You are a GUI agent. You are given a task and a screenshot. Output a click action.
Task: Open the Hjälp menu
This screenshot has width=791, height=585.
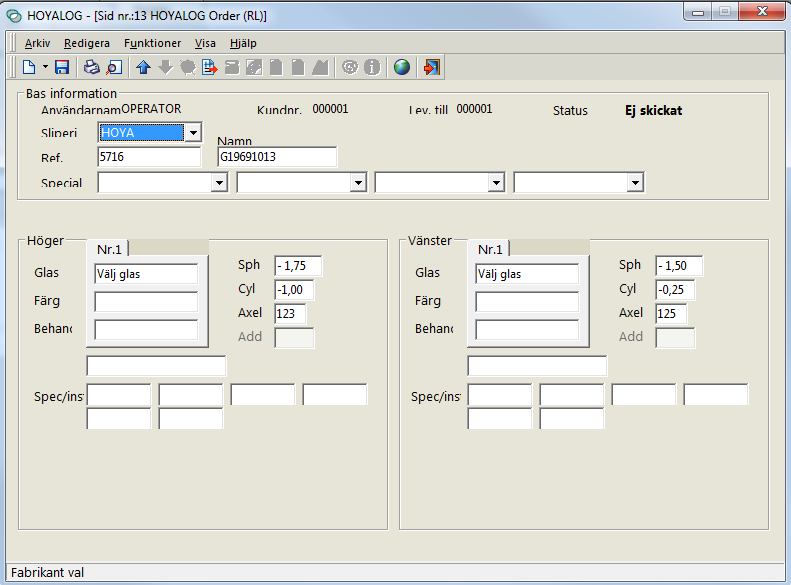[x=243, y=43]
